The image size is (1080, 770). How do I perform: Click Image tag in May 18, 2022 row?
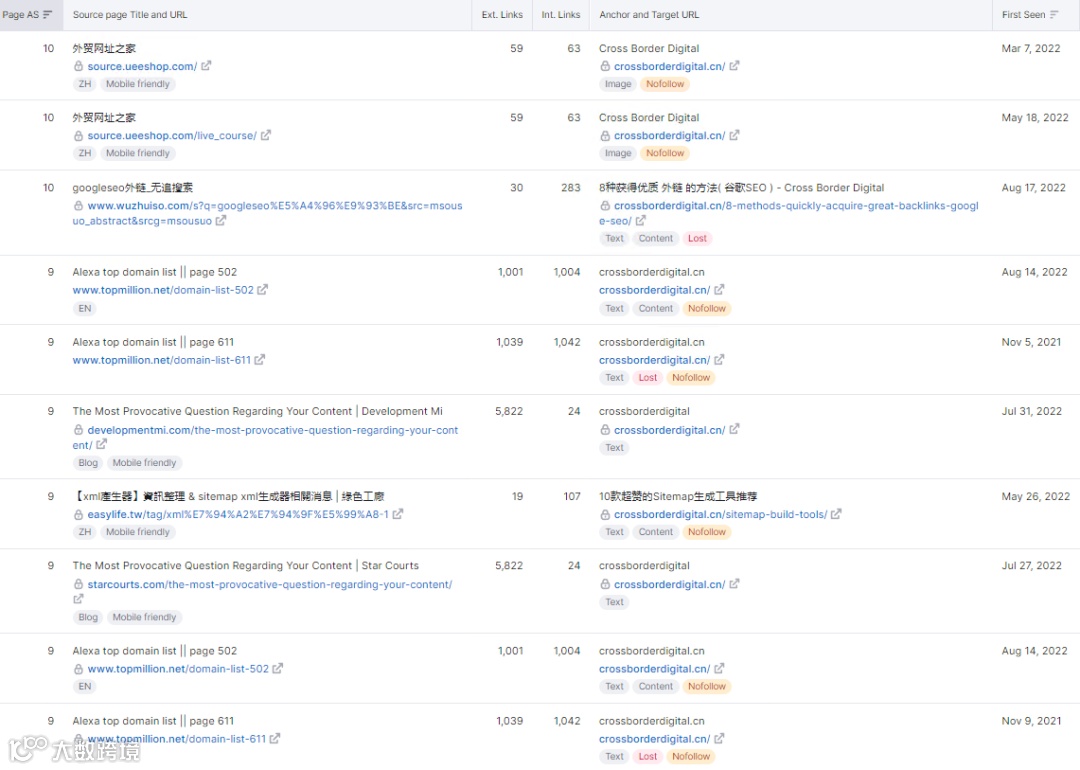(617, 153)
